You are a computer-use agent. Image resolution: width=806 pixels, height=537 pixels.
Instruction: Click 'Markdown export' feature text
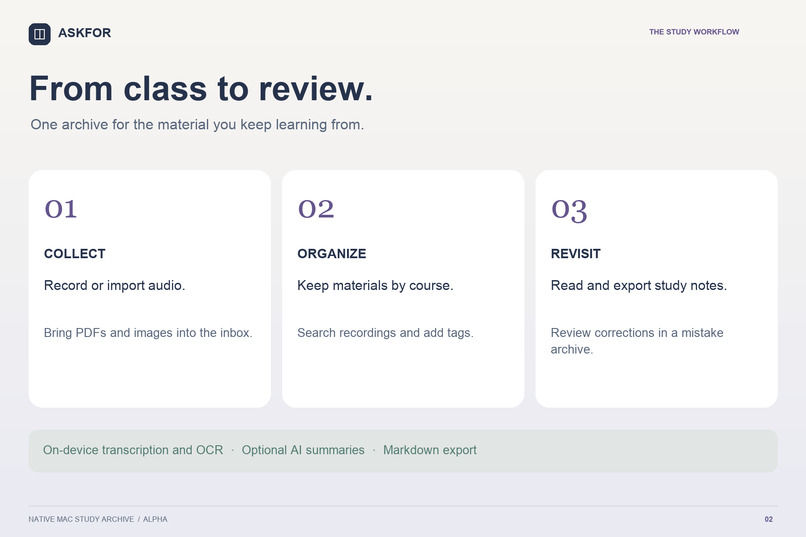point(430,450)
